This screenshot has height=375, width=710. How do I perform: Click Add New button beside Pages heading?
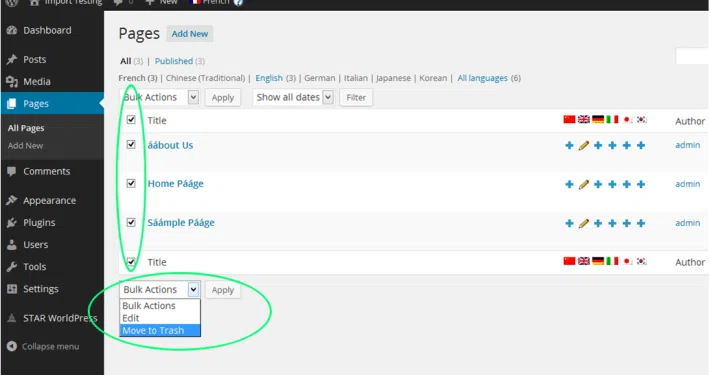pyautogui.click(x=190, y=34)
